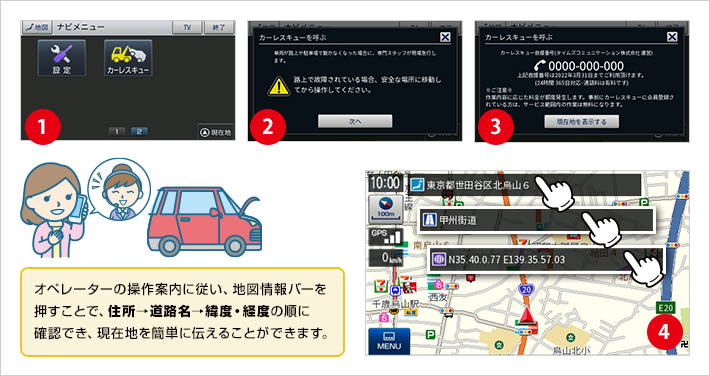This screenshot has width=710, height=376.
Task: Select the phone handset icon by rescue number
Action: [540, 66]
